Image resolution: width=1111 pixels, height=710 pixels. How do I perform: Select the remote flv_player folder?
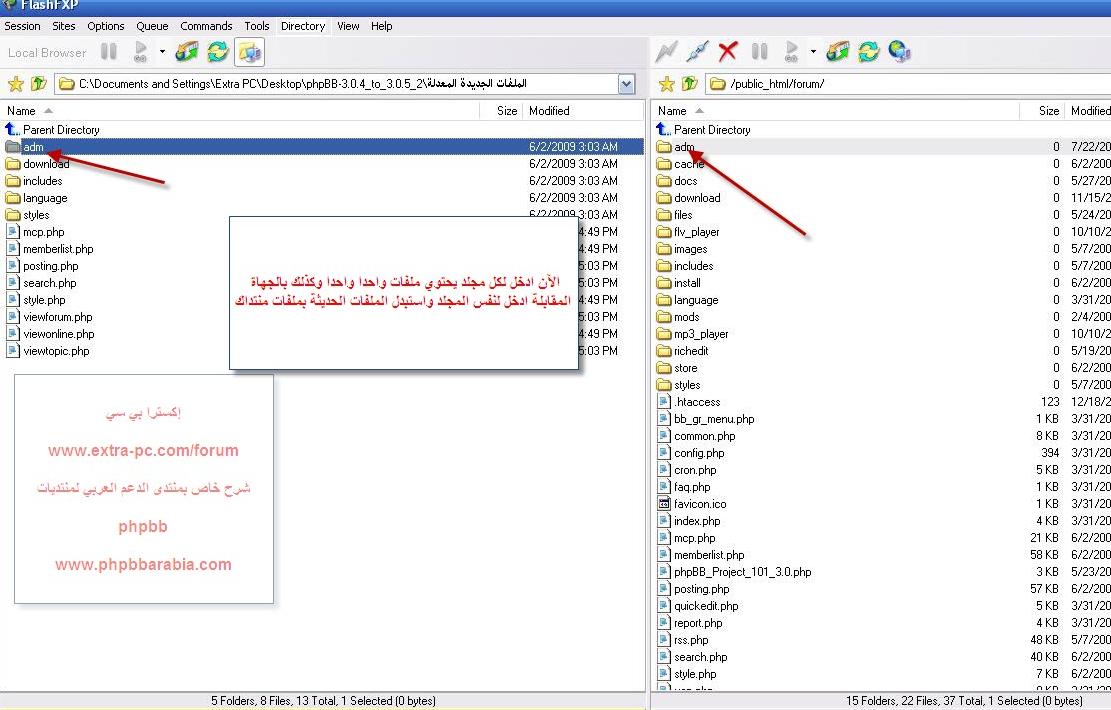coord(688,232)
